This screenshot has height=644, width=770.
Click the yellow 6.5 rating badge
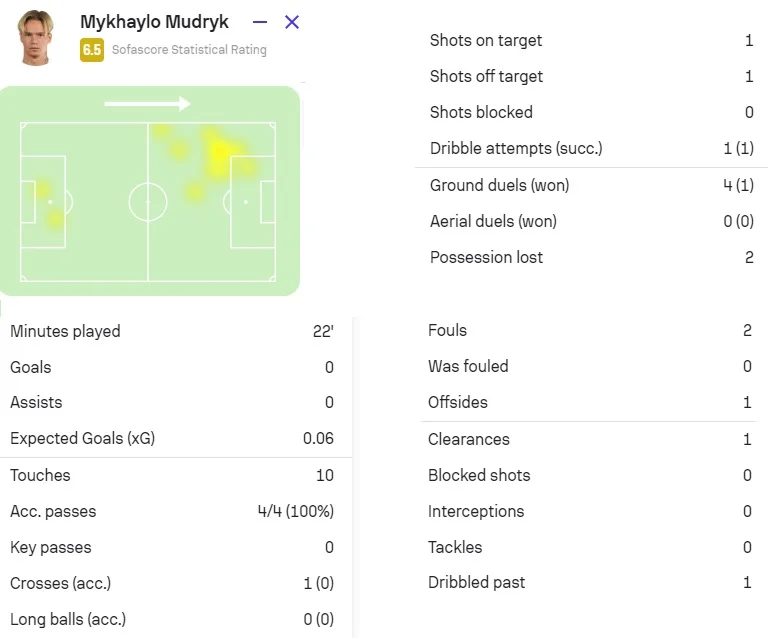click(92, 49)
